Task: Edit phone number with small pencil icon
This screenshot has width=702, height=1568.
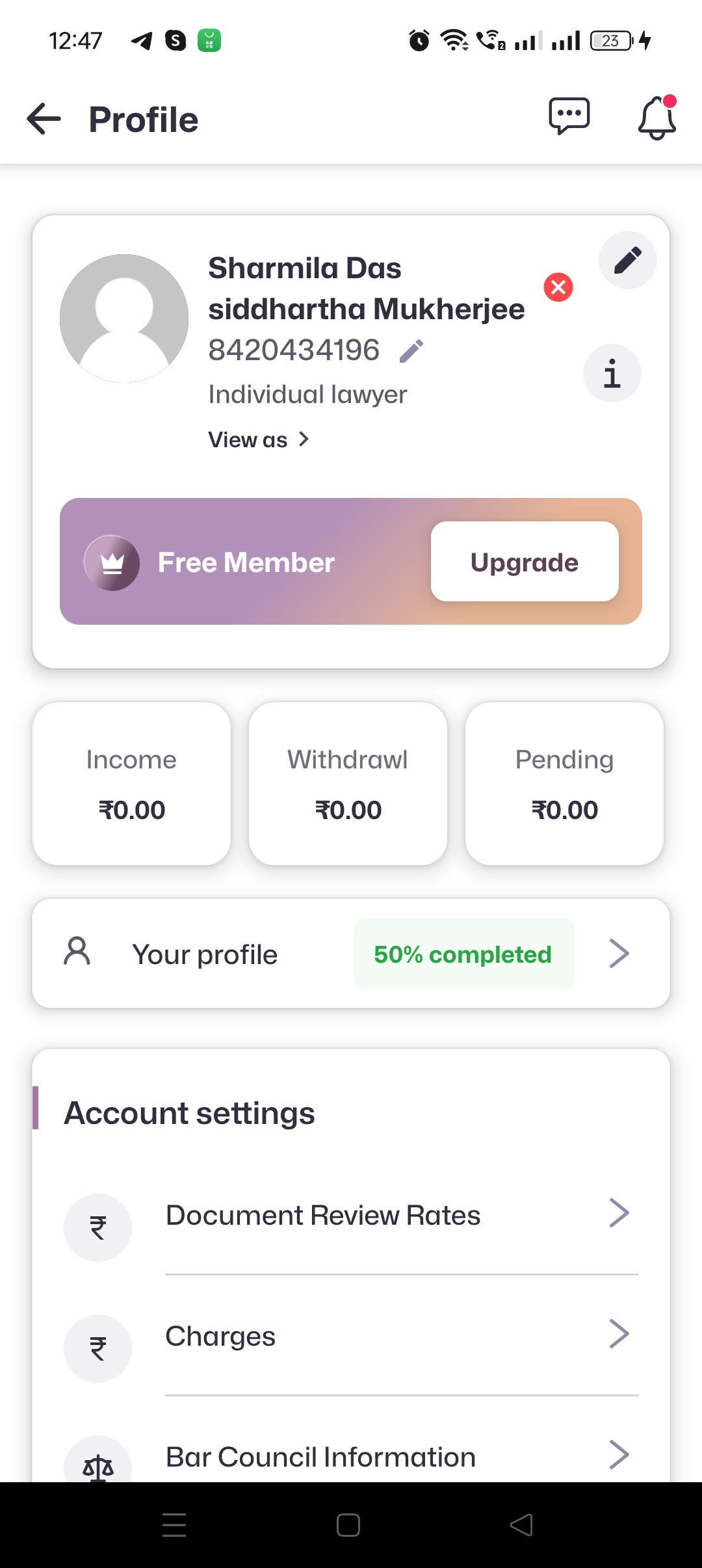Action: click(411, 351)
